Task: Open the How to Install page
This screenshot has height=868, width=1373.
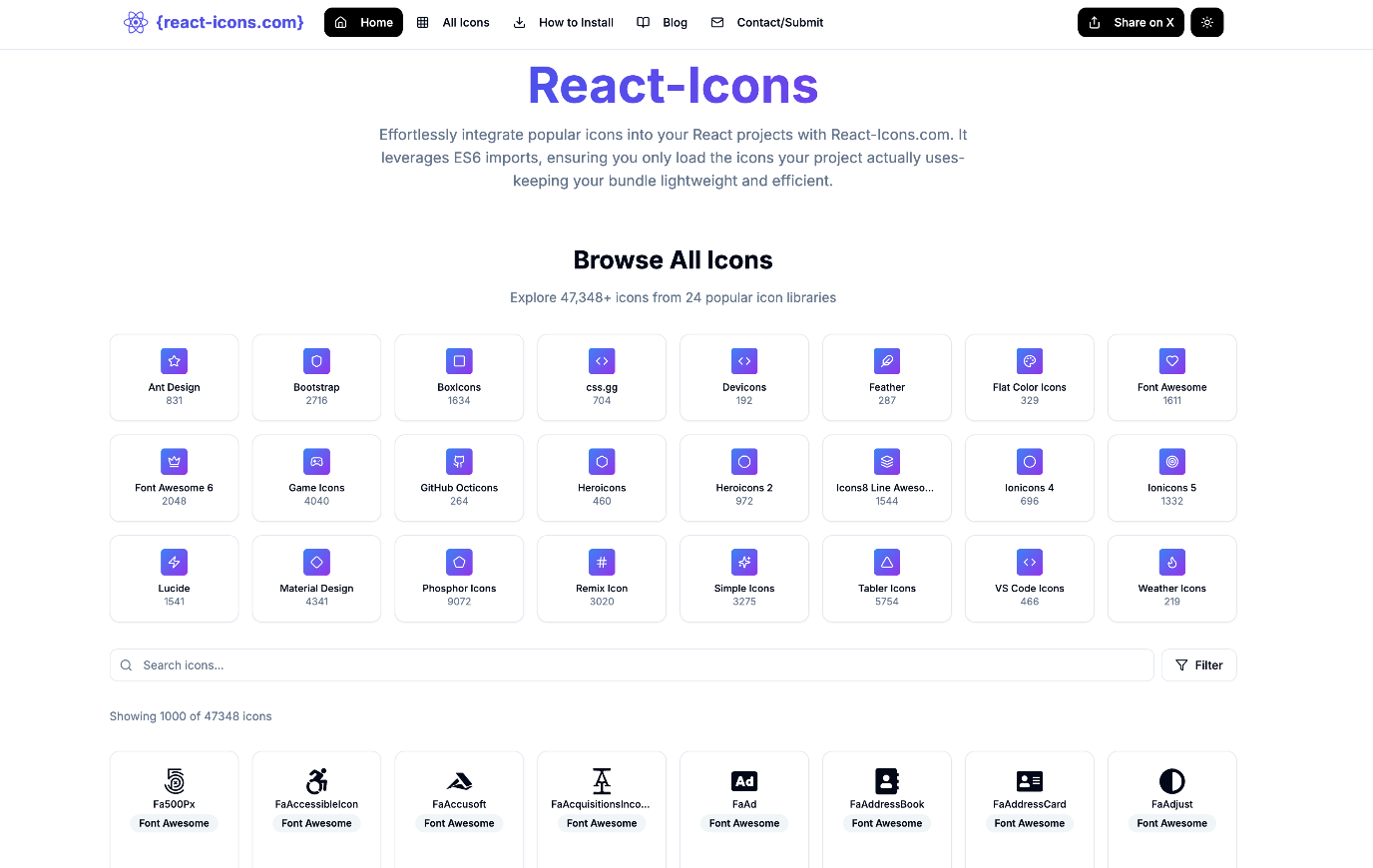Action: (564, 22)
